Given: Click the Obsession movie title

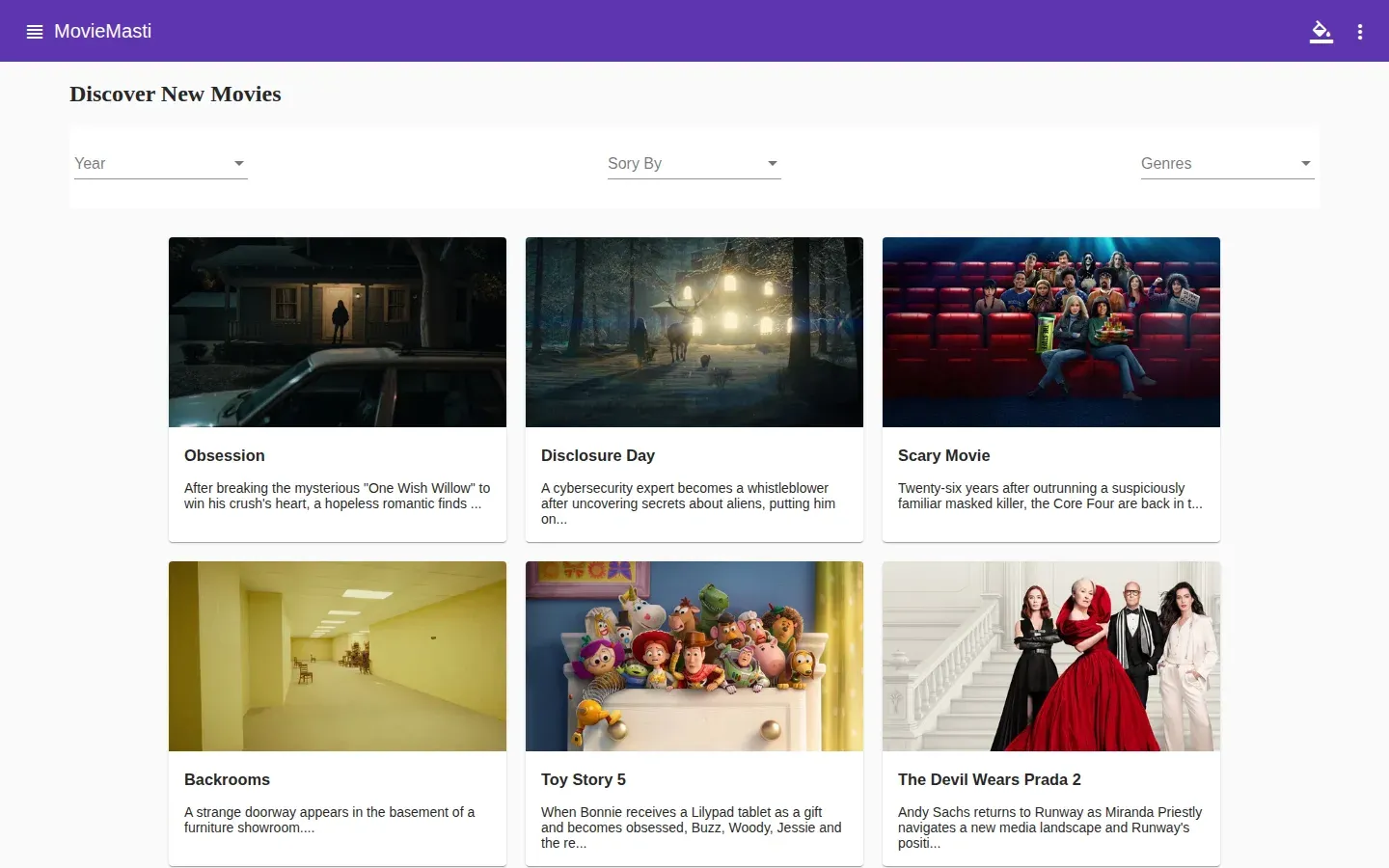Looking at the screenshot, I should [225, 455].
